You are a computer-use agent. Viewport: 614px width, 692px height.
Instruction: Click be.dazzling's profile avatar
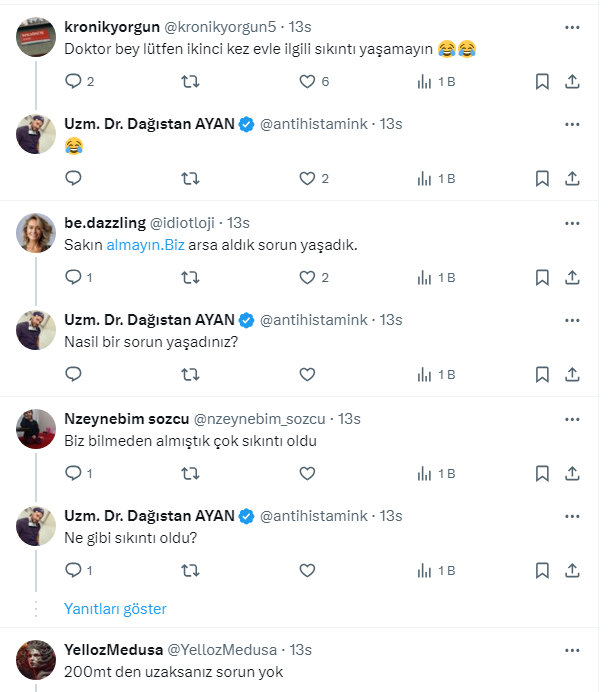pyautogui.click(x=36, y=232)
